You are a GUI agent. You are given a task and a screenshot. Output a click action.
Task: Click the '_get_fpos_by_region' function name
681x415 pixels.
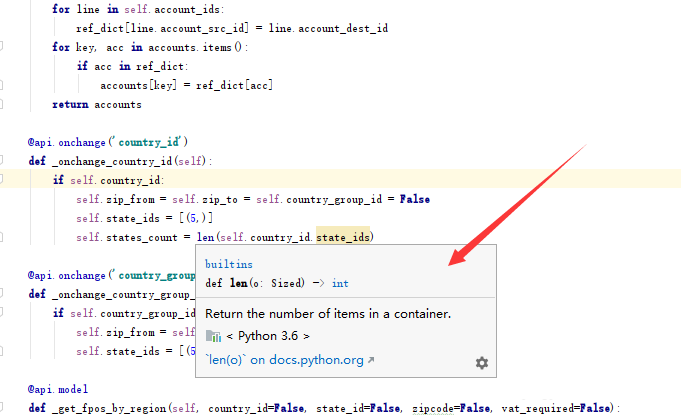pos(109,408)
